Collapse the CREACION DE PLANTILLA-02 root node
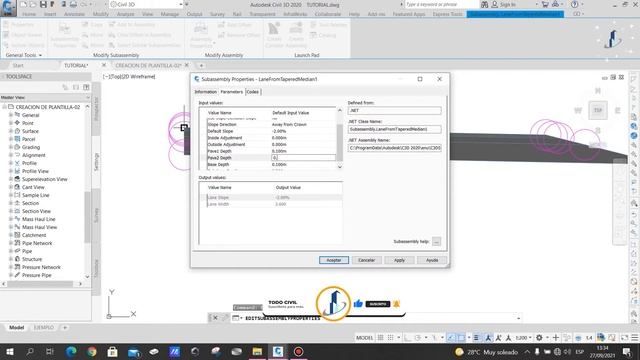The image size is (640, 360). tap(4, 107)
